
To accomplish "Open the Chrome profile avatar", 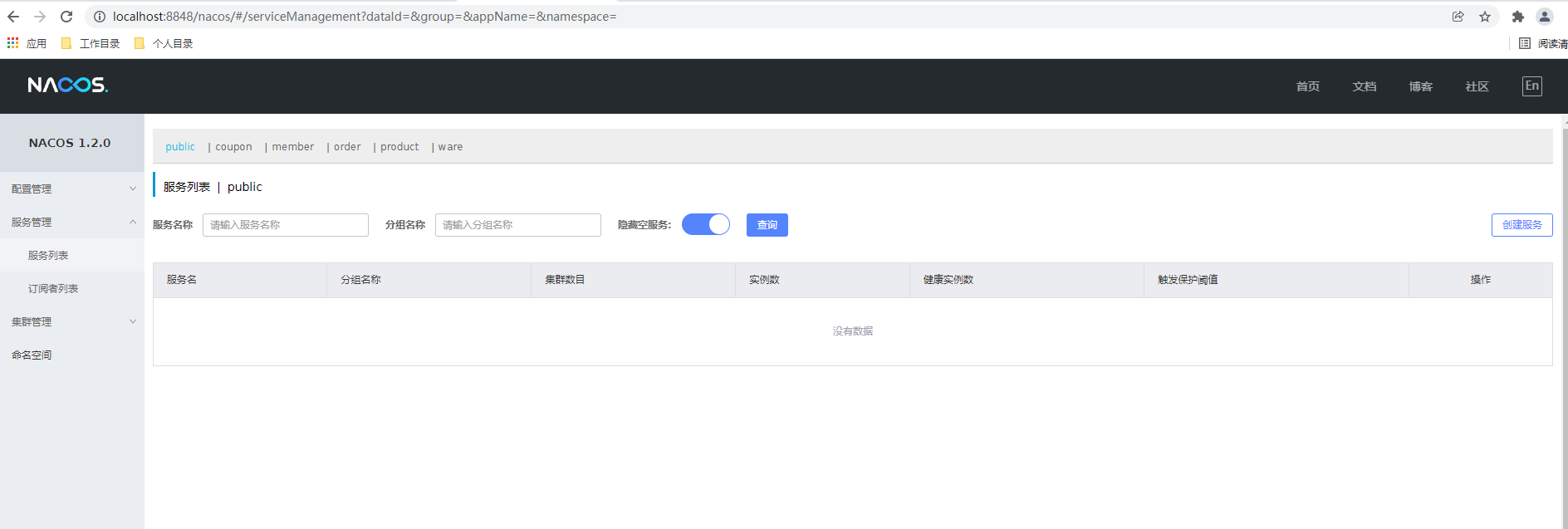I will coord(1545,17).
